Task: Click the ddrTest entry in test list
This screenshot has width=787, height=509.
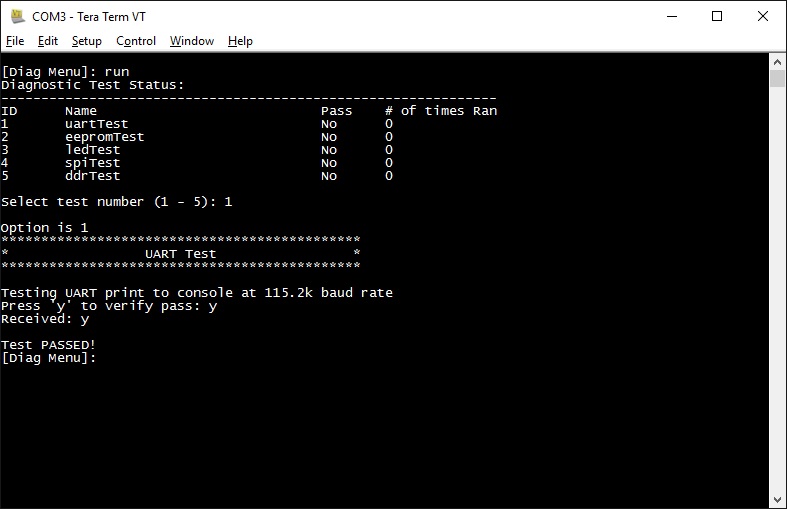Action: [92, 176]
